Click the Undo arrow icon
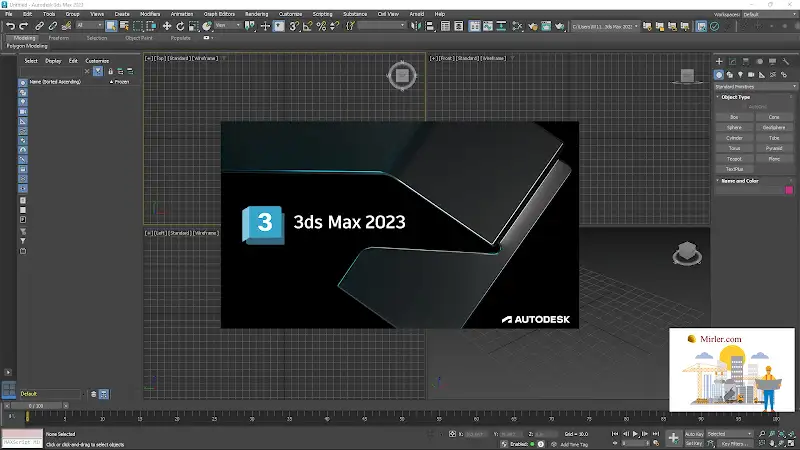 (x=10, y=26)
